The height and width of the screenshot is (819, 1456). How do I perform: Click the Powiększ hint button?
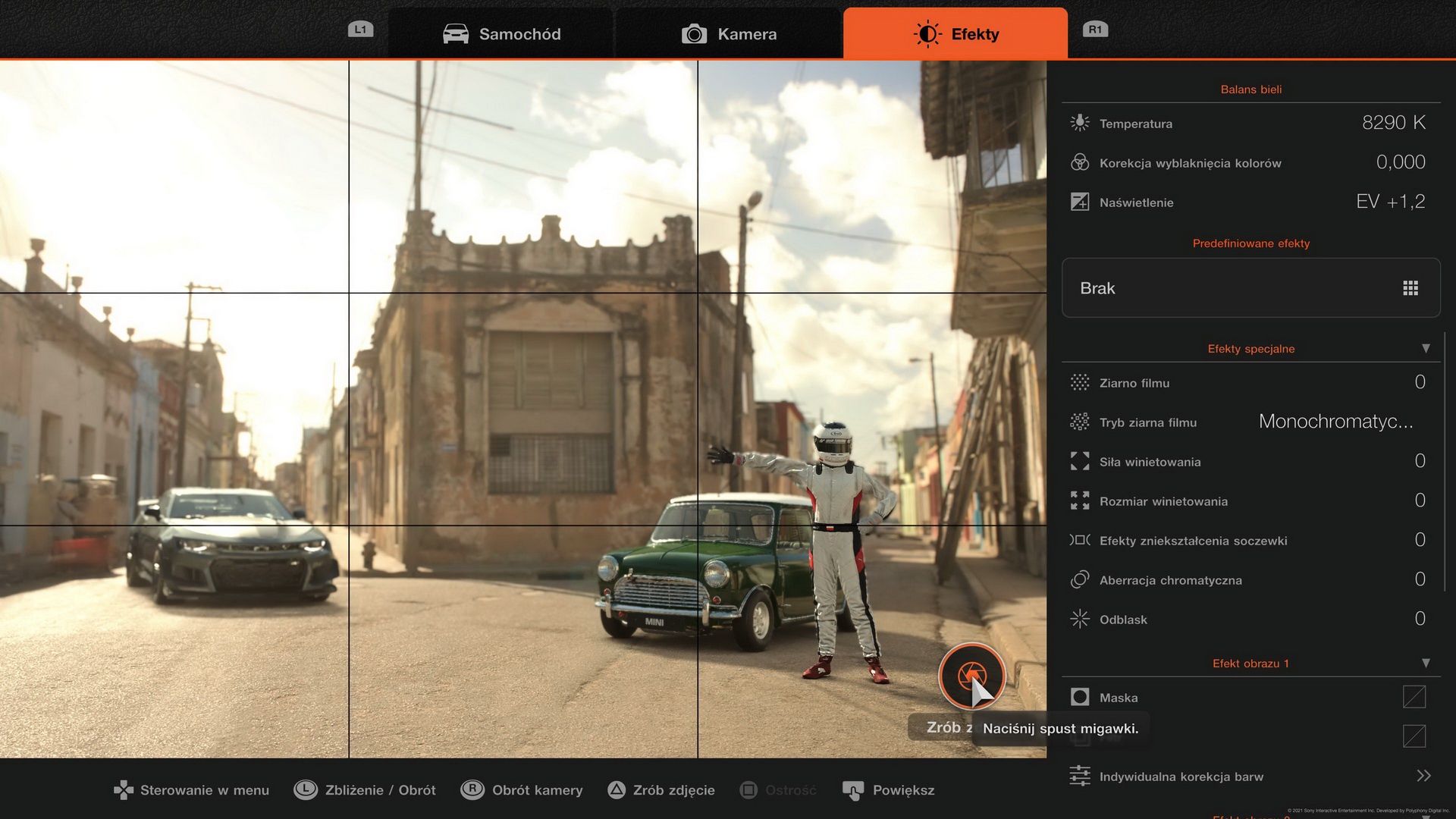click(x=889, y=790)
